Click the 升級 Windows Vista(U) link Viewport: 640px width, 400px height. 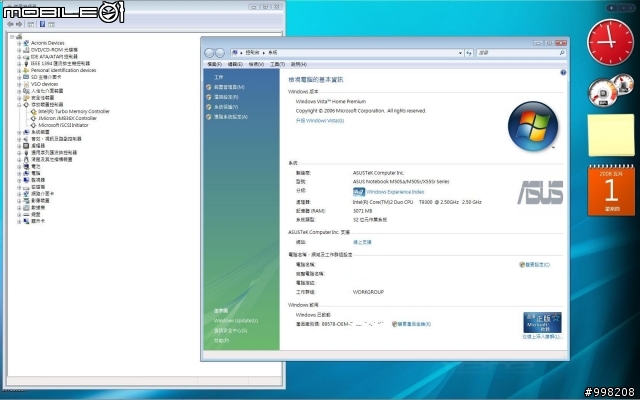click(320, 121)
